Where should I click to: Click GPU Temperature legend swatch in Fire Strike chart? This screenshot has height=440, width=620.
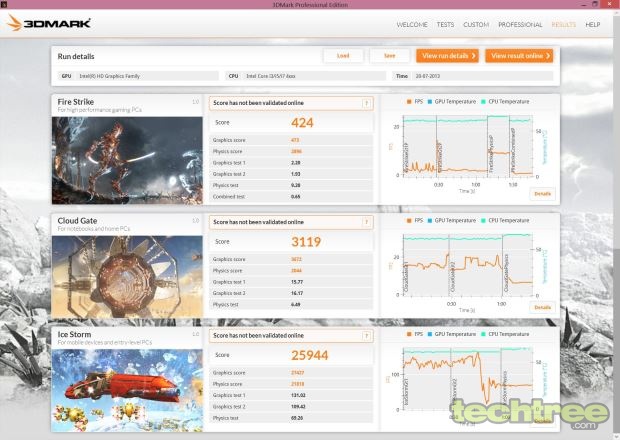click(x=429, y=102)
